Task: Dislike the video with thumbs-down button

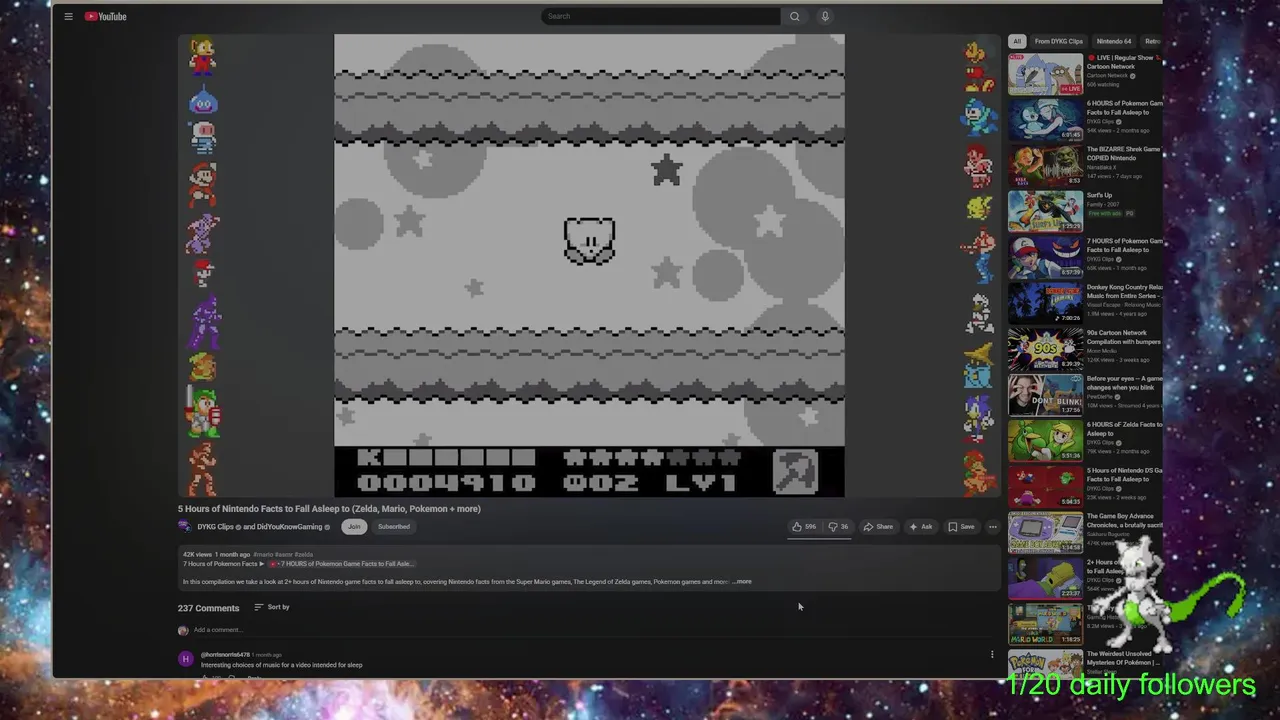Action: click(838, 527)
